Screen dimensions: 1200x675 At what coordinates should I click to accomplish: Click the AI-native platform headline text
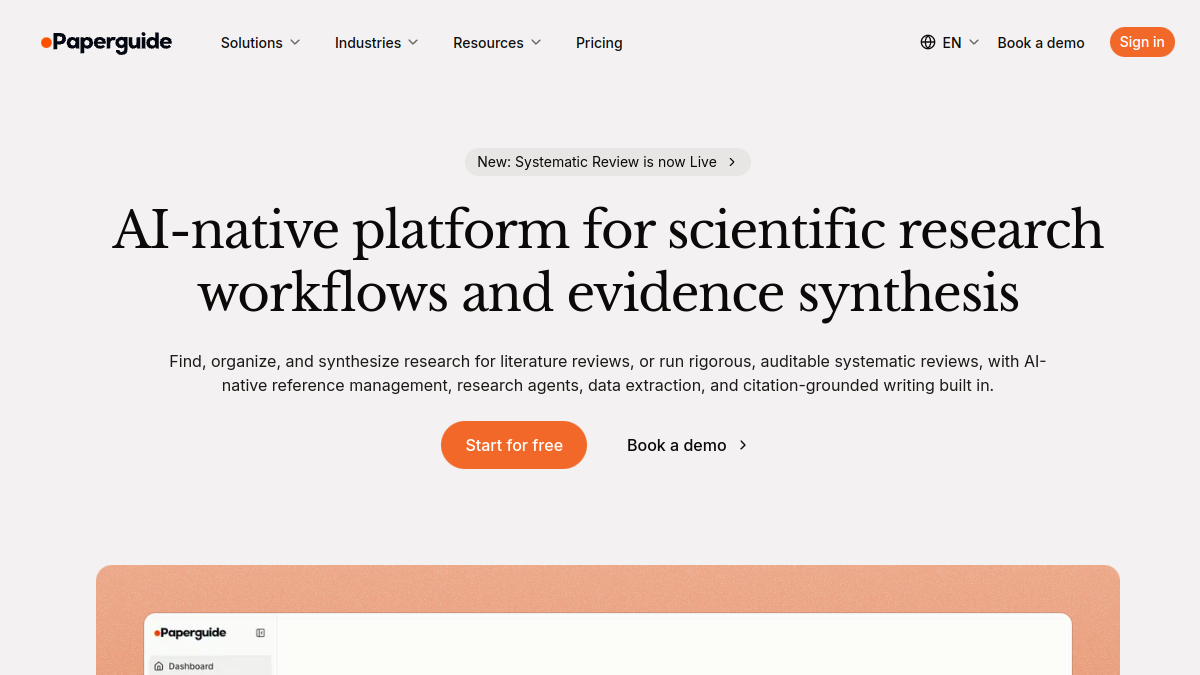point(608,261)
